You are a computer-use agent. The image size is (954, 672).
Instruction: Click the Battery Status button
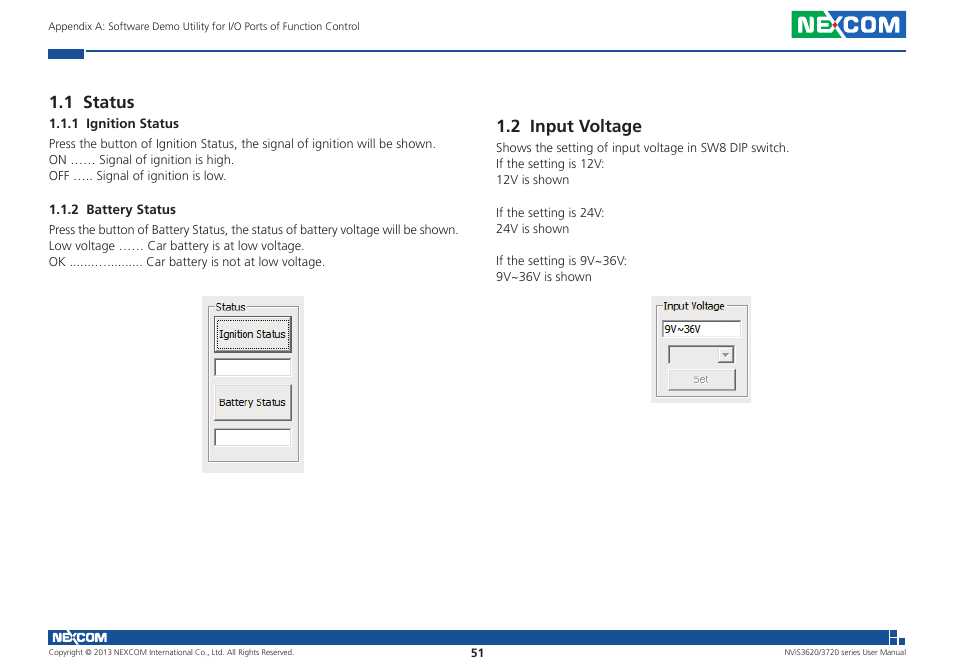[x=252, y=402]
